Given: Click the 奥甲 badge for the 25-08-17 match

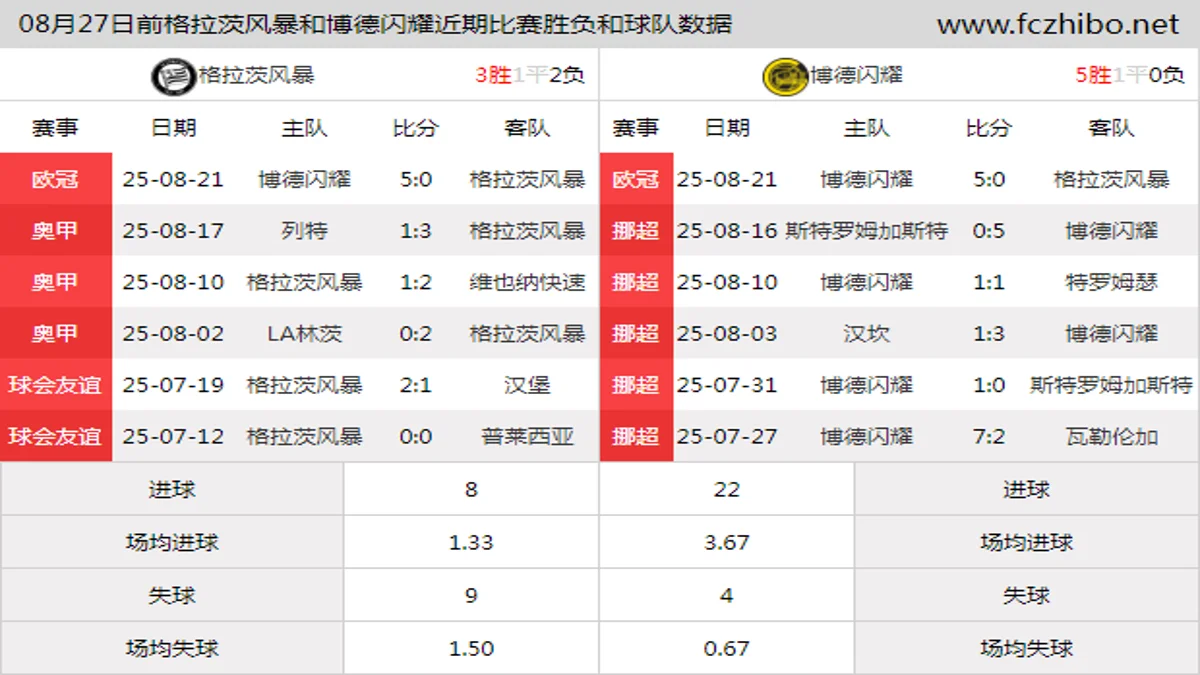Looking at the screenshot, I should click(56, 230).
